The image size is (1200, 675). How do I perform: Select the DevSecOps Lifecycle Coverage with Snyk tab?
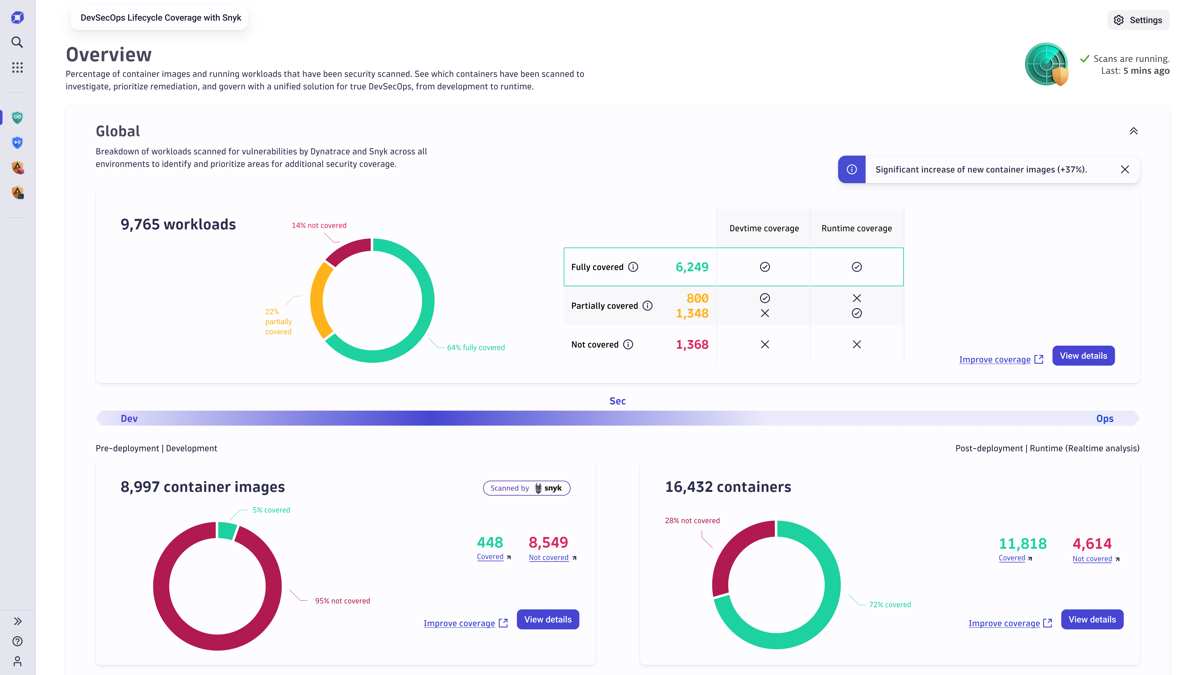161,18
